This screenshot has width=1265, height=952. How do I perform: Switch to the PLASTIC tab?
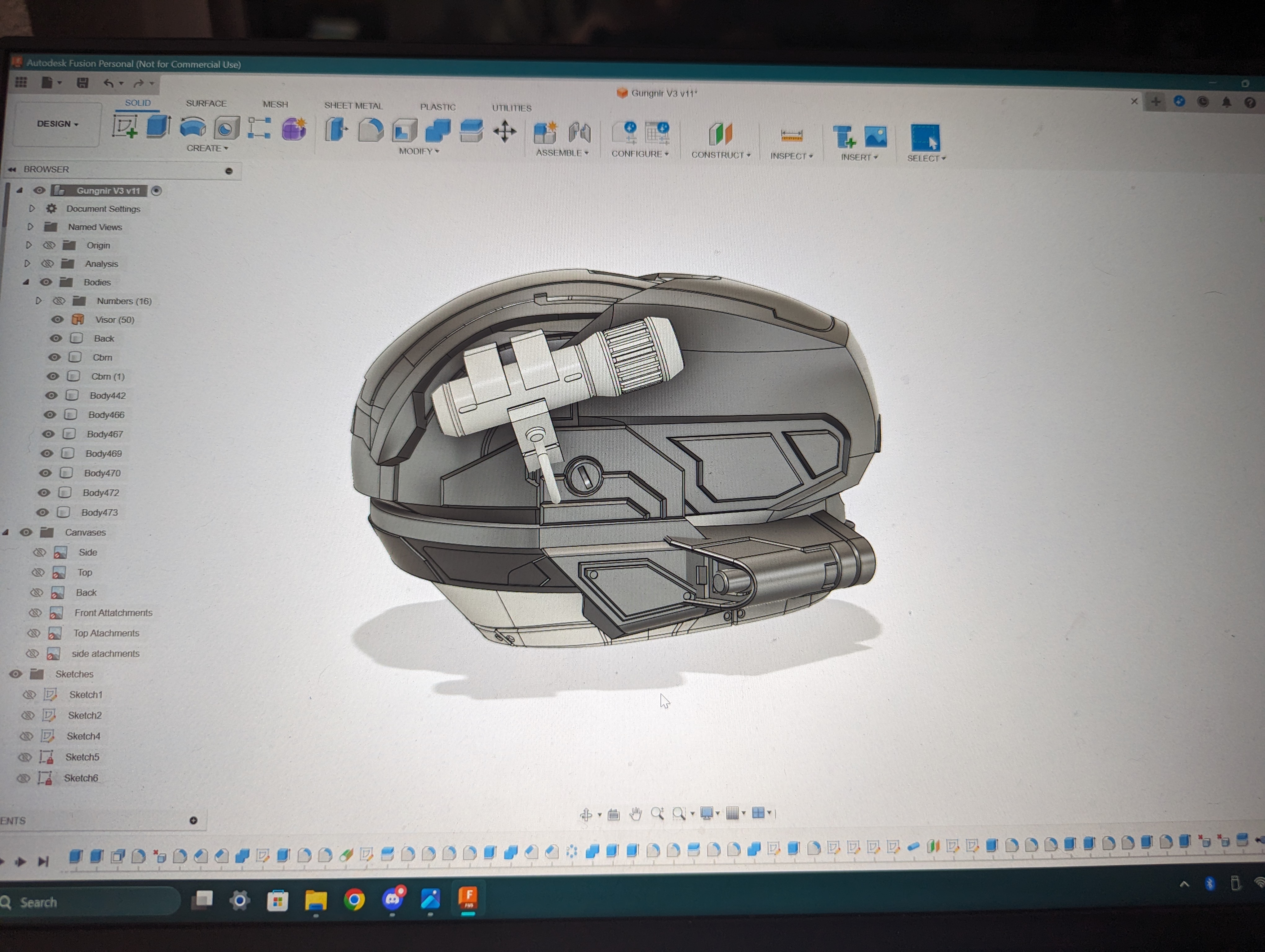pos(438,107)
